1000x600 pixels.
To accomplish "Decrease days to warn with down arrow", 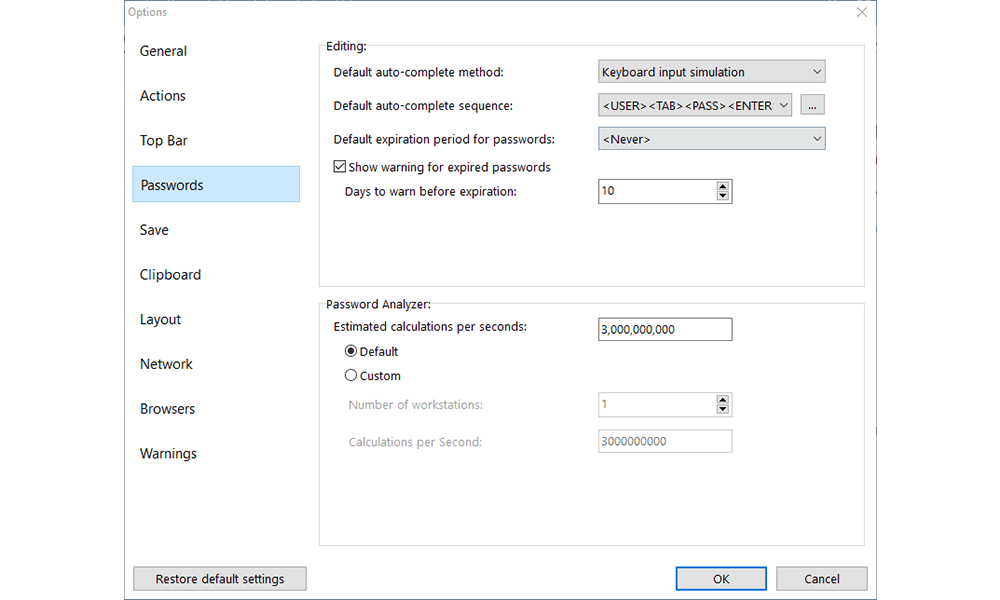I will point(723,196).
